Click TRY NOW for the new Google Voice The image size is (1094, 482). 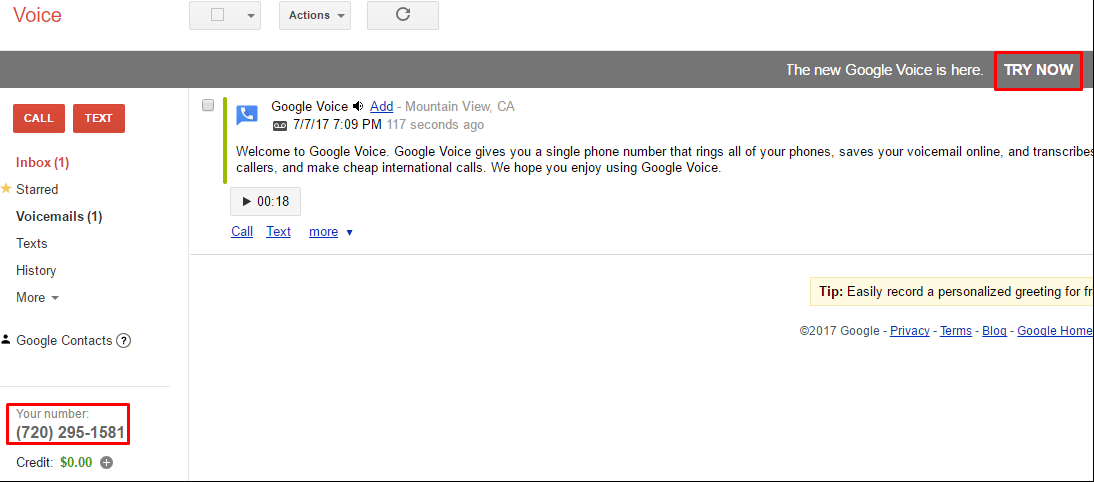[x=1038, y=70]
